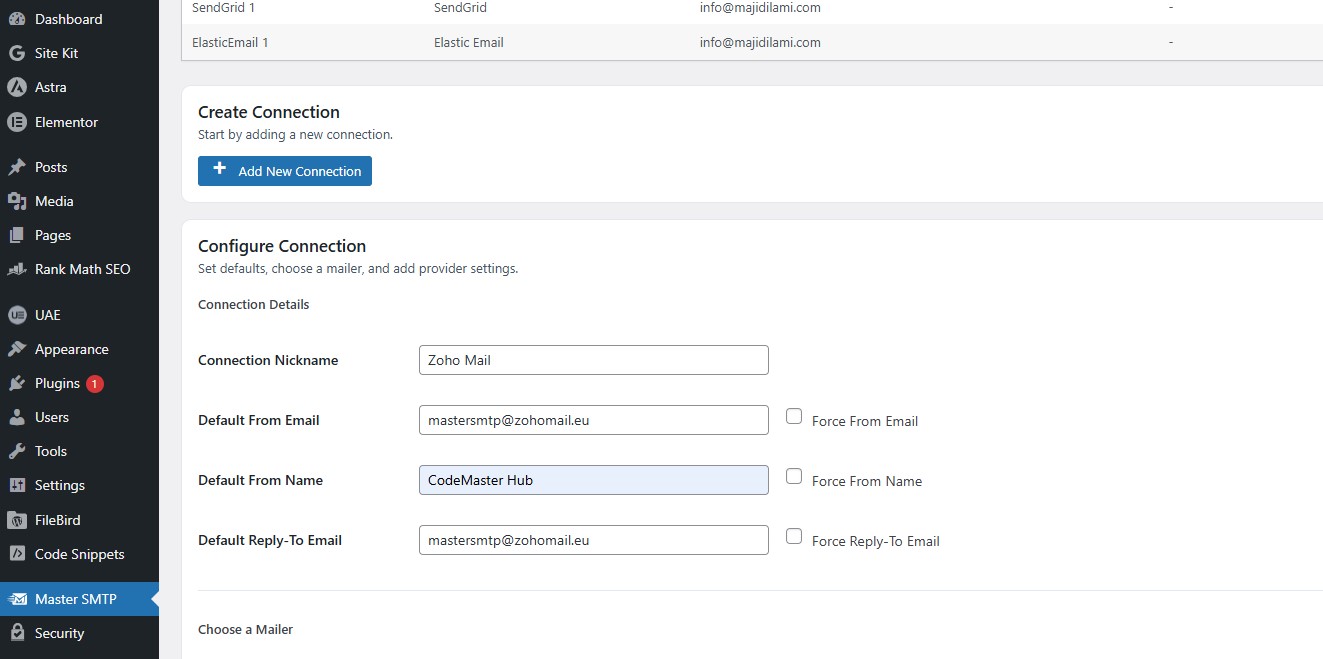This screenshot has width=1323, height=659.
Task: Click the Security lock icon
Action: click(17, 633)
